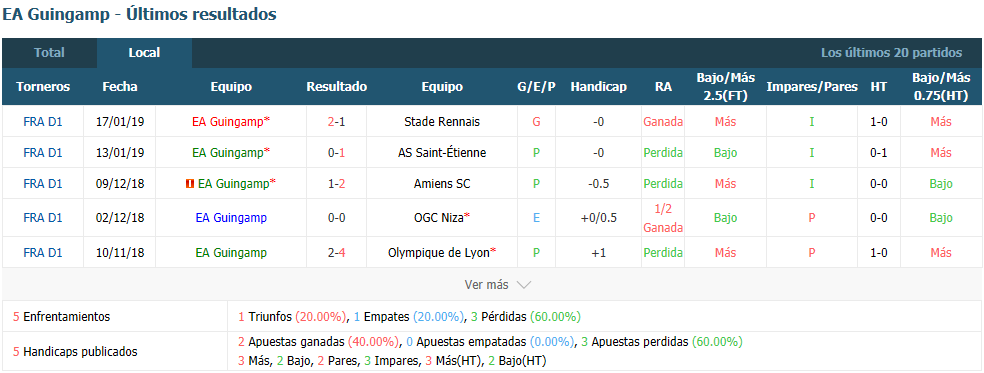
Task: Open the FRA D1 link for 17/01/19
Action: [x=43, y=121]
